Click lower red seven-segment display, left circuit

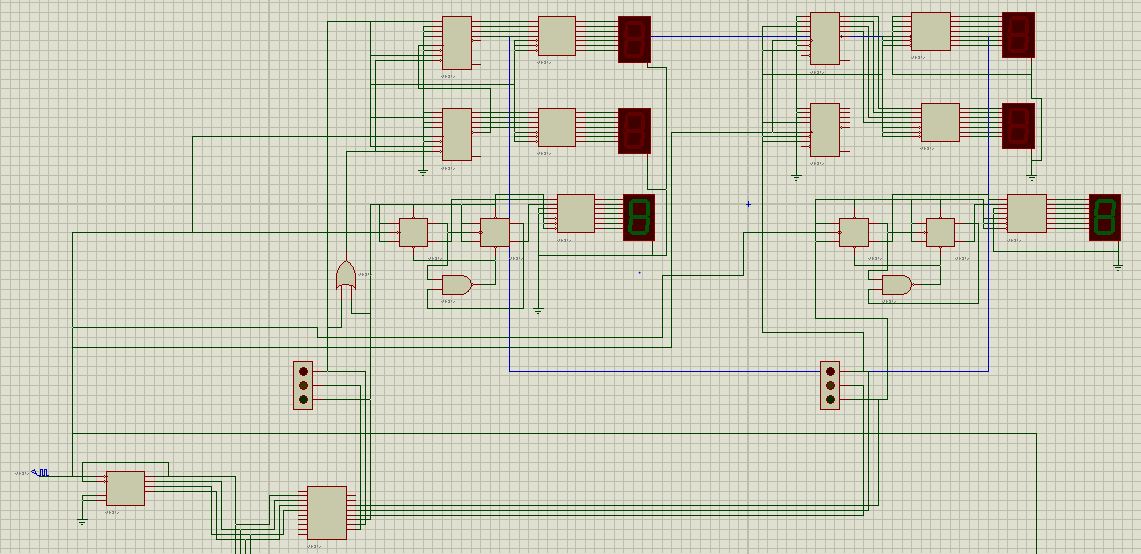coord(635,131)
